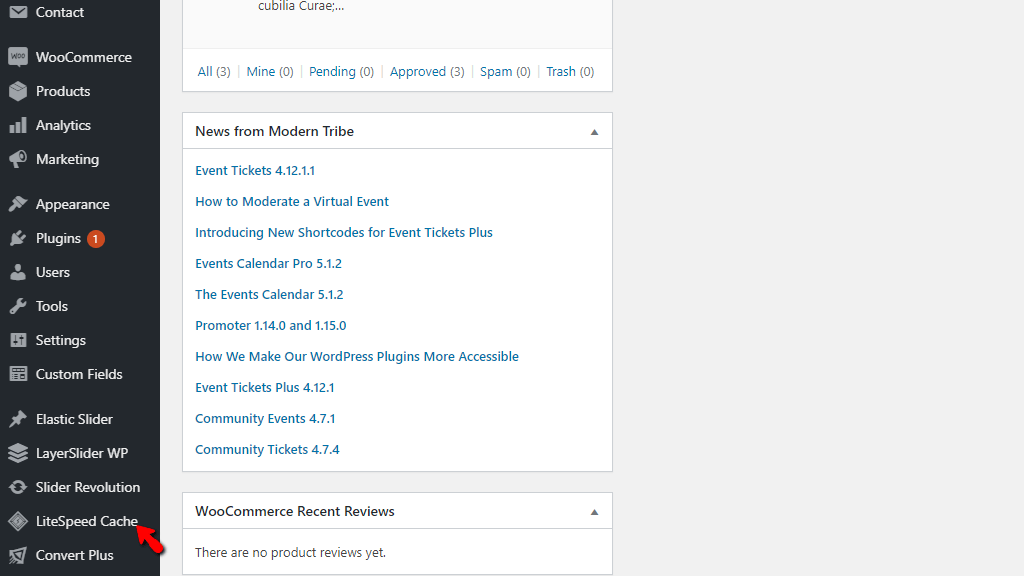Open the Community Events 4.7.1 link
The image size is (1024, 576).
[265, 419]
